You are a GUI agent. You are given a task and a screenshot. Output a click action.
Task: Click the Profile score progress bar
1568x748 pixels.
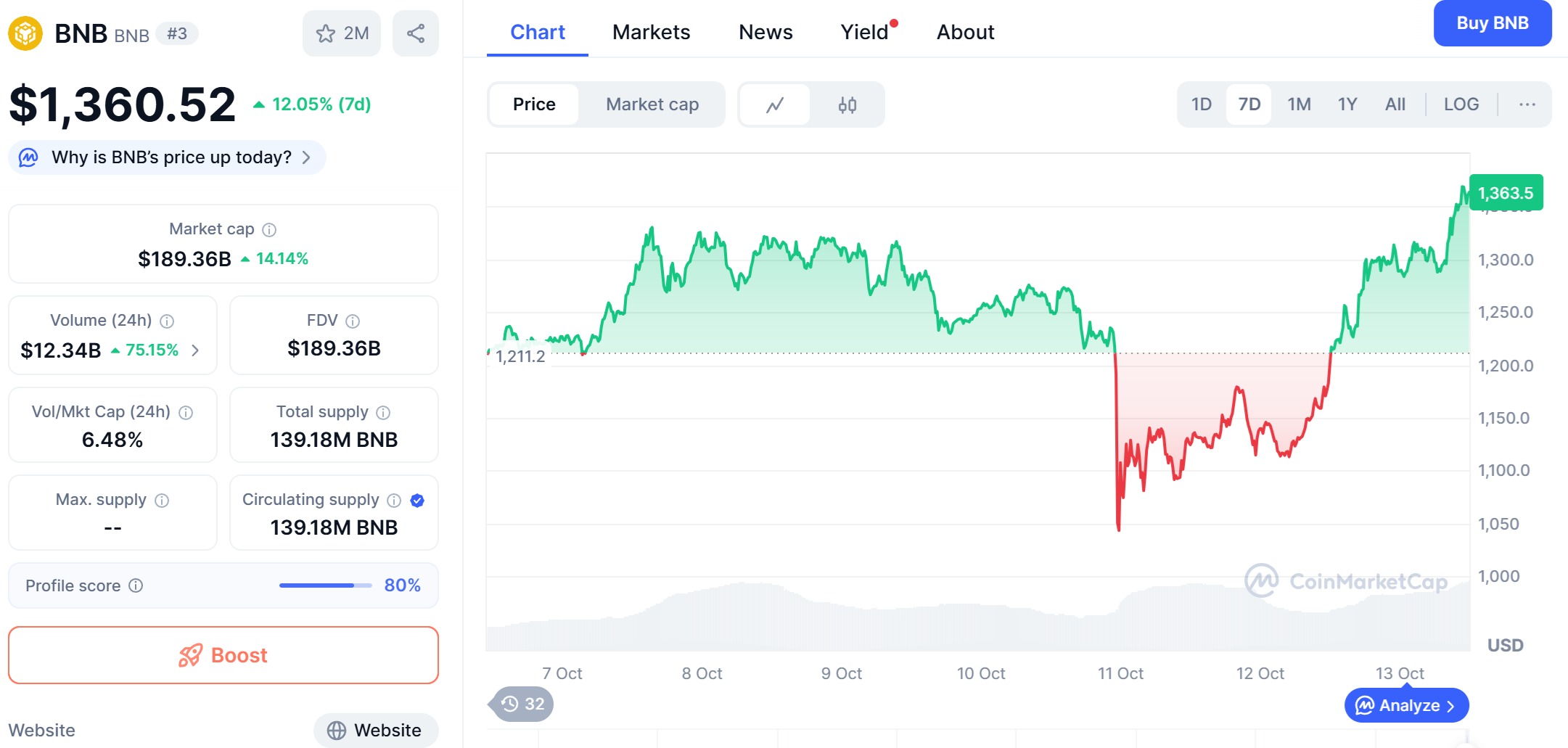[x=325, y=585]
